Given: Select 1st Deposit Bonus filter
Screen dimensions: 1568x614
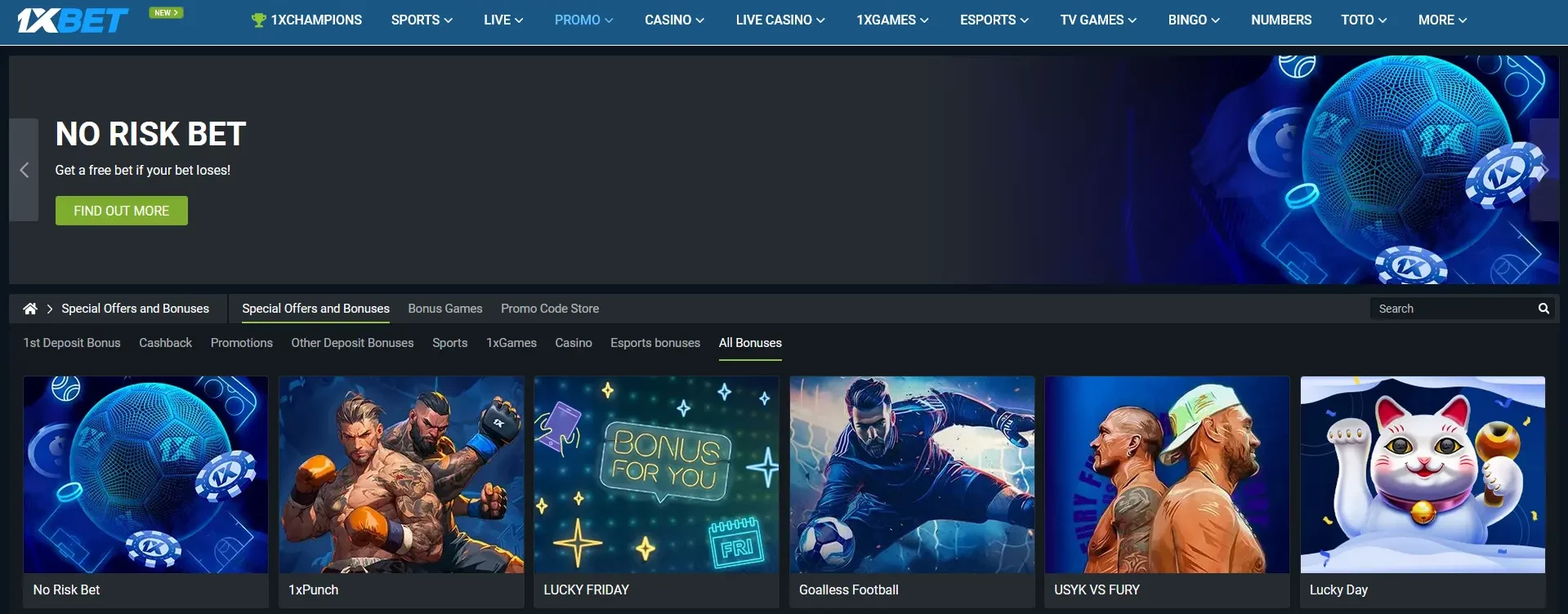Looking at the screenshot, I should pyautogui.click(x=72, y=343).
